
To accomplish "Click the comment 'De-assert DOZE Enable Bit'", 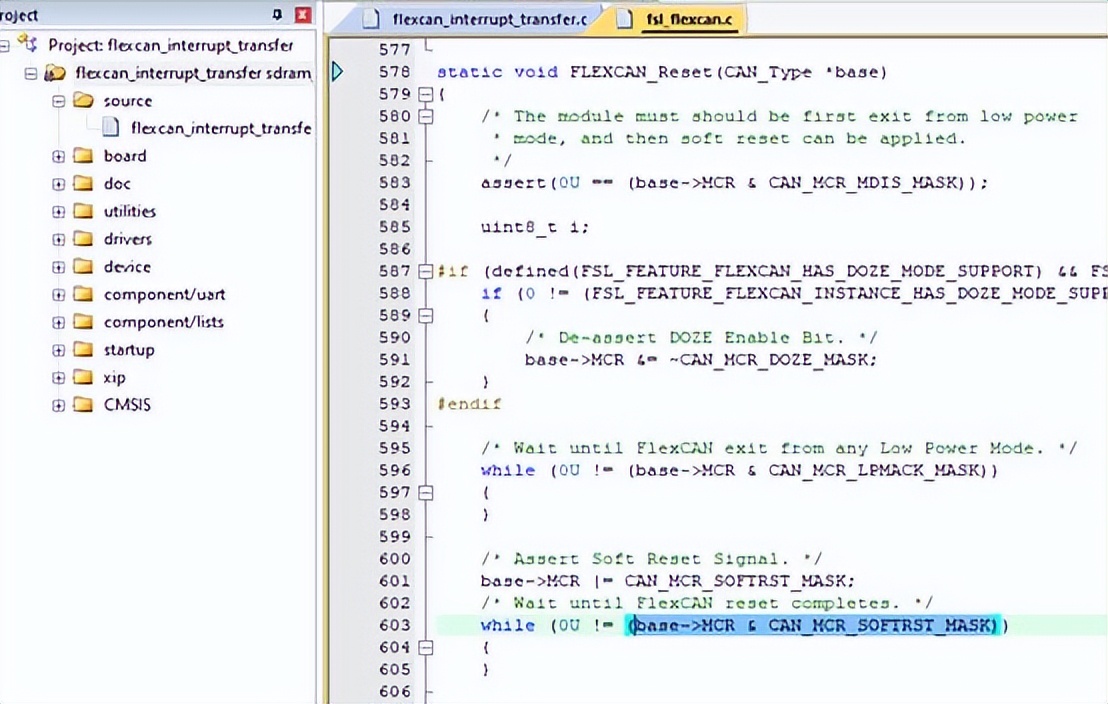I will pyautogui.click(x=700, y=338).
